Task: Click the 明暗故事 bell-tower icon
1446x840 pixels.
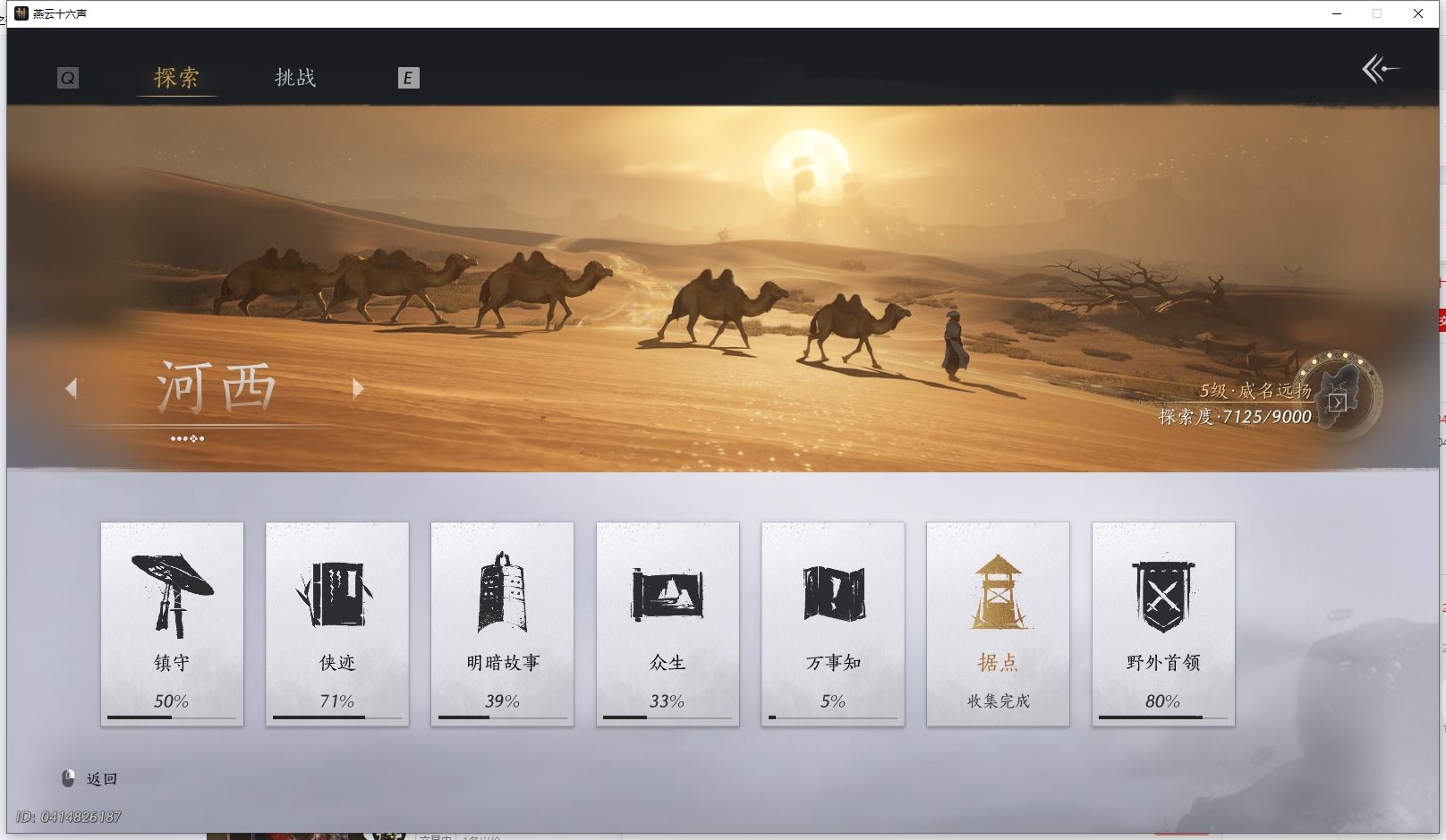Action: (502, 590)
